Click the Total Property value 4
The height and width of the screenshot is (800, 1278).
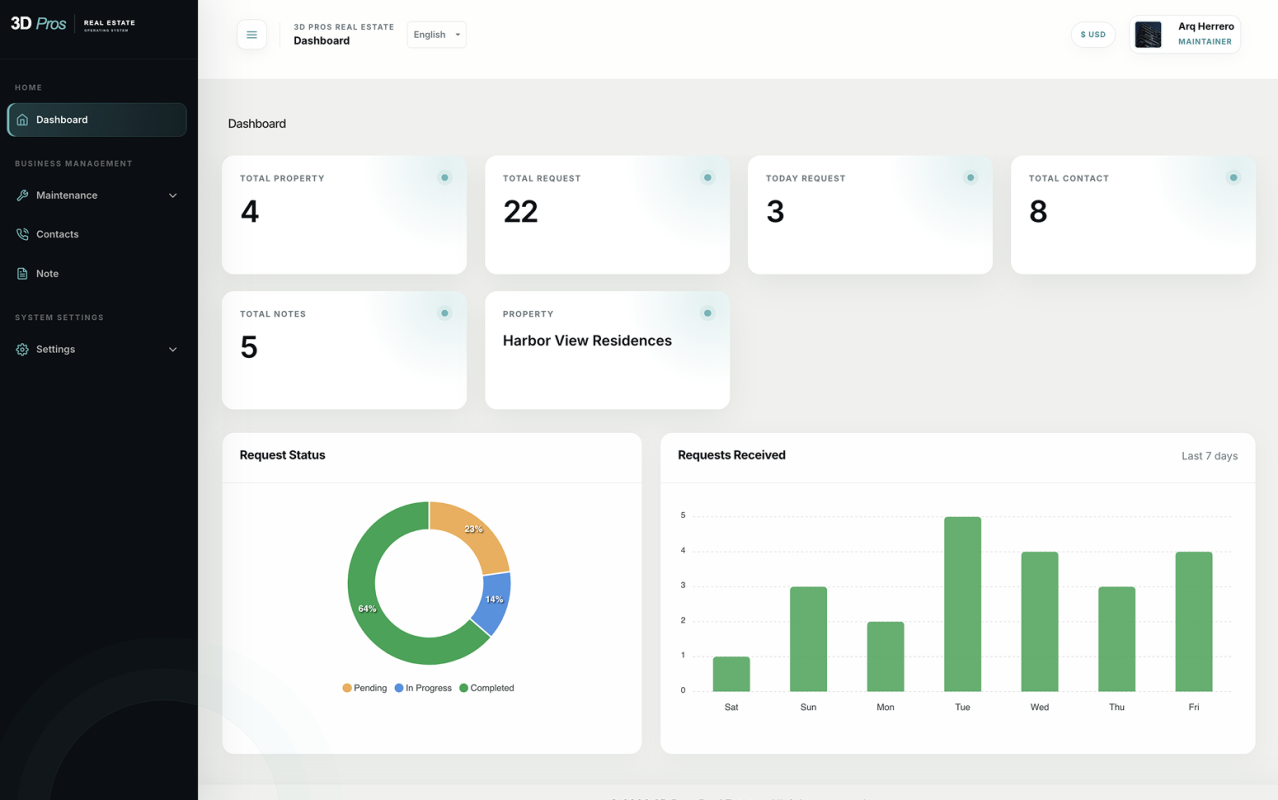pyautogui.click(x=250, y=212)
